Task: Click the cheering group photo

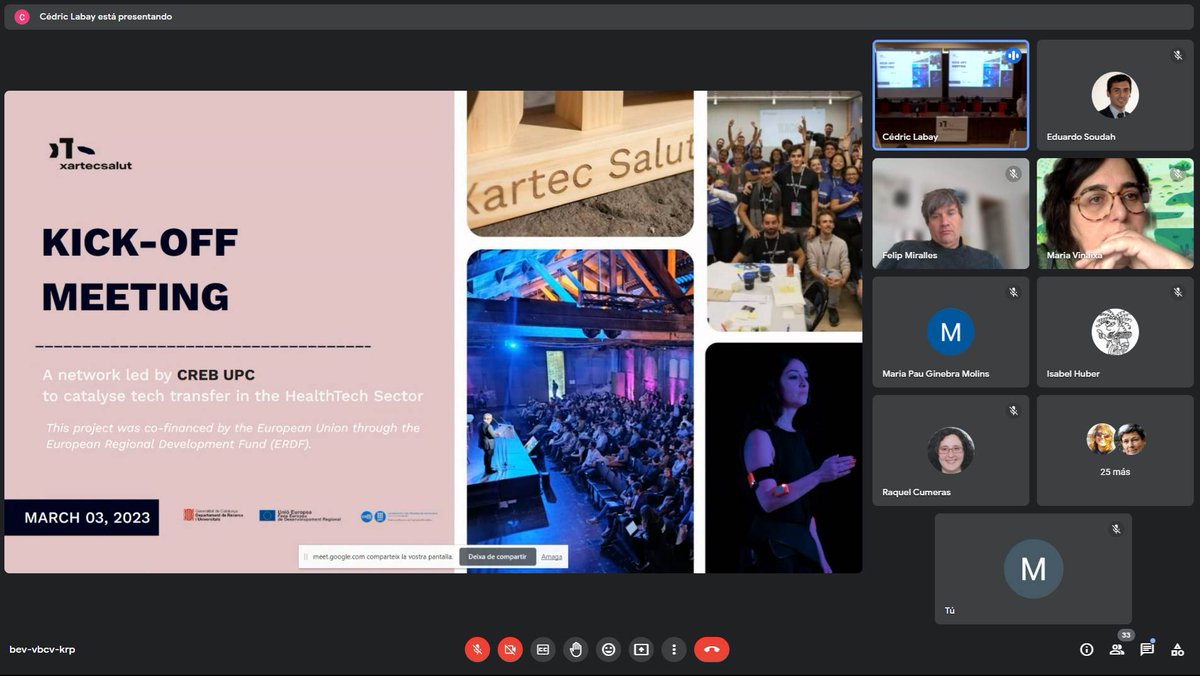Action: click(x=785, y=211)
